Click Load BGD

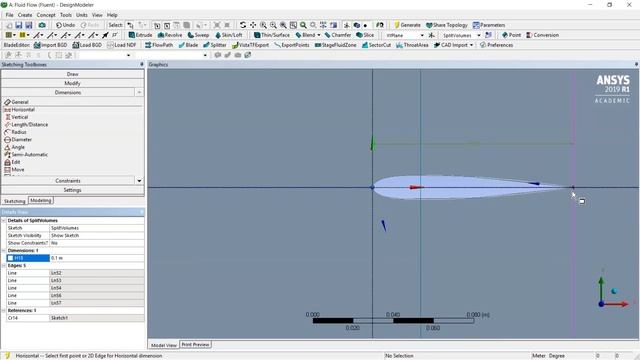pyautogui.click(x=87, y=45)
